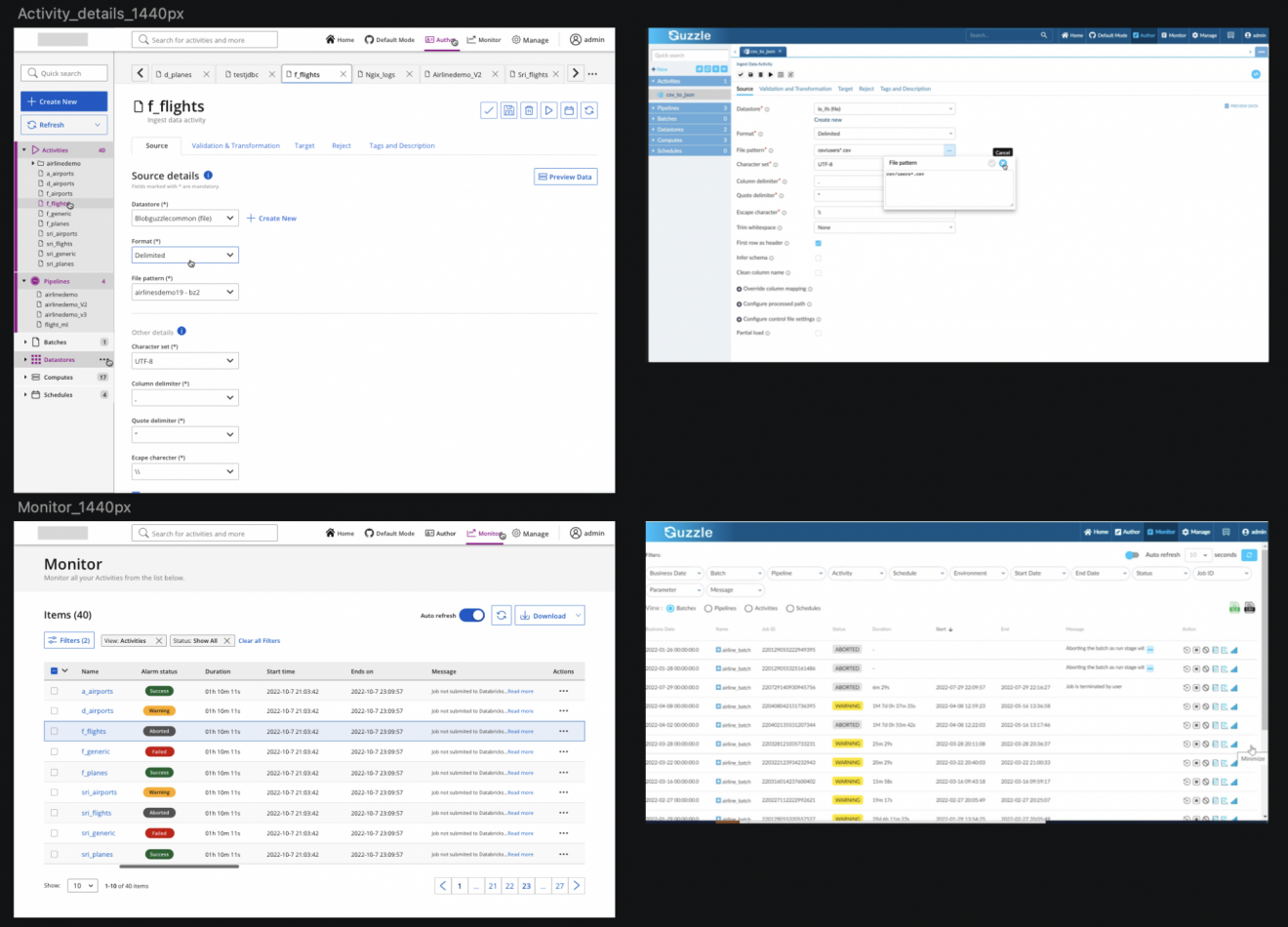
Task: Click the validate checkmark icon for f_flights
Action: click(489, 110)
